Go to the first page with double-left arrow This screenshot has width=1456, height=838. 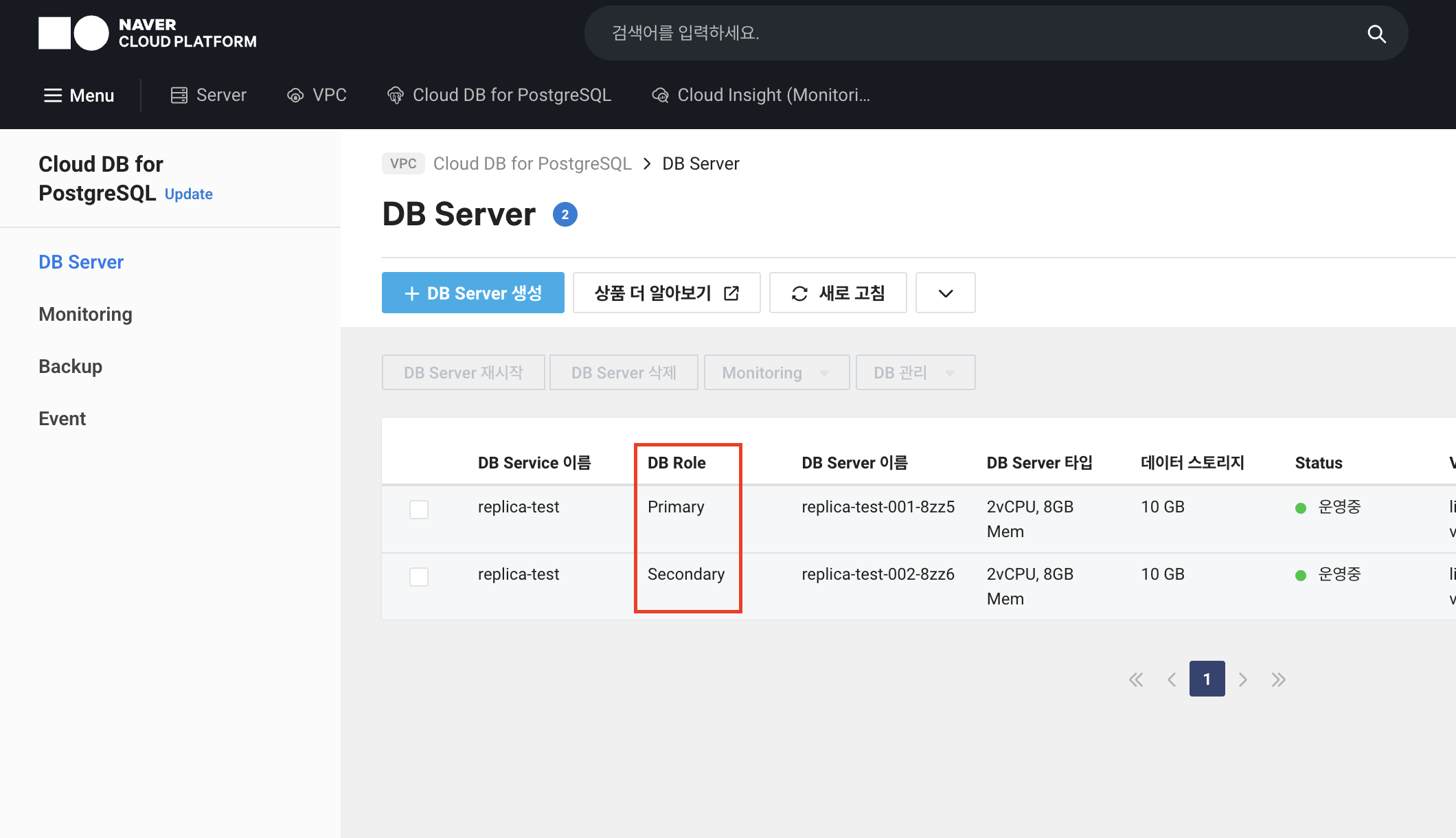pyautogui.click(x=1136, y=679)
